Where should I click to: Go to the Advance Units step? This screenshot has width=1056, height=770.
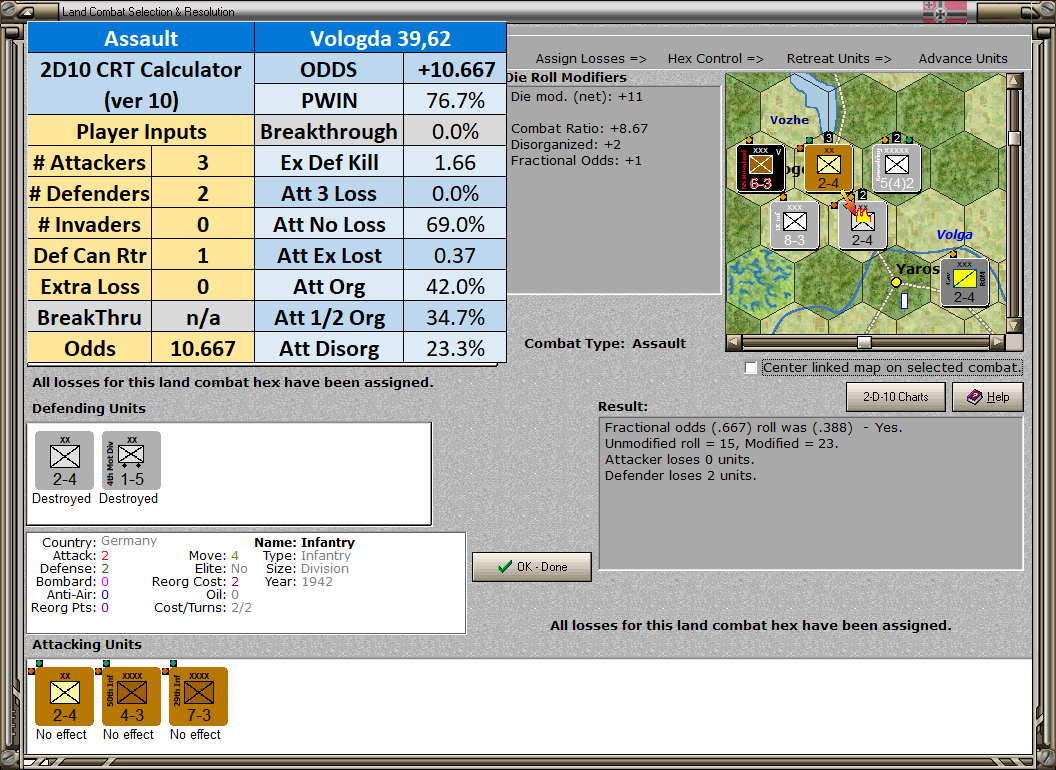(963, 59)
